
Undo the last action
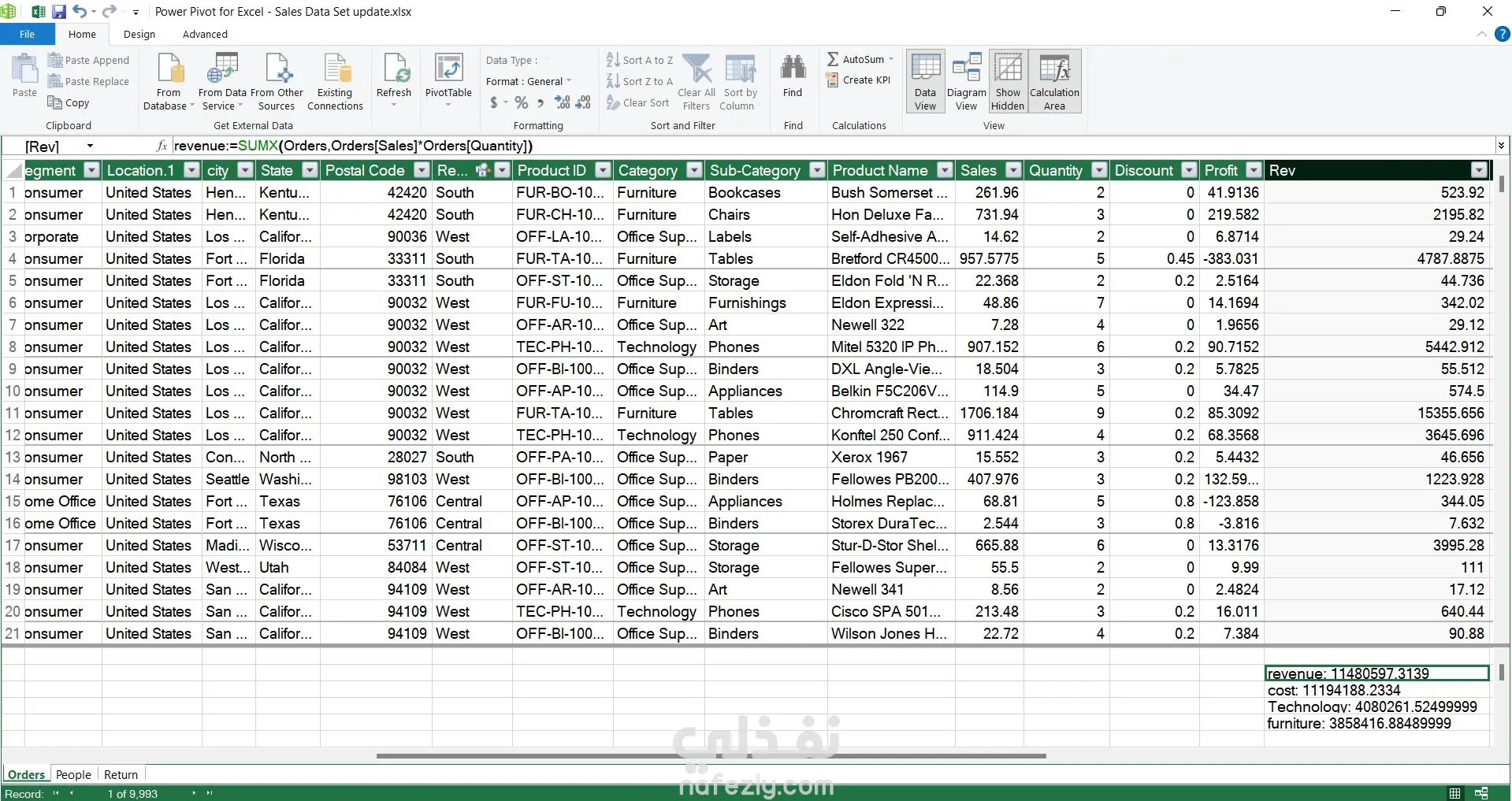point(80,12)
